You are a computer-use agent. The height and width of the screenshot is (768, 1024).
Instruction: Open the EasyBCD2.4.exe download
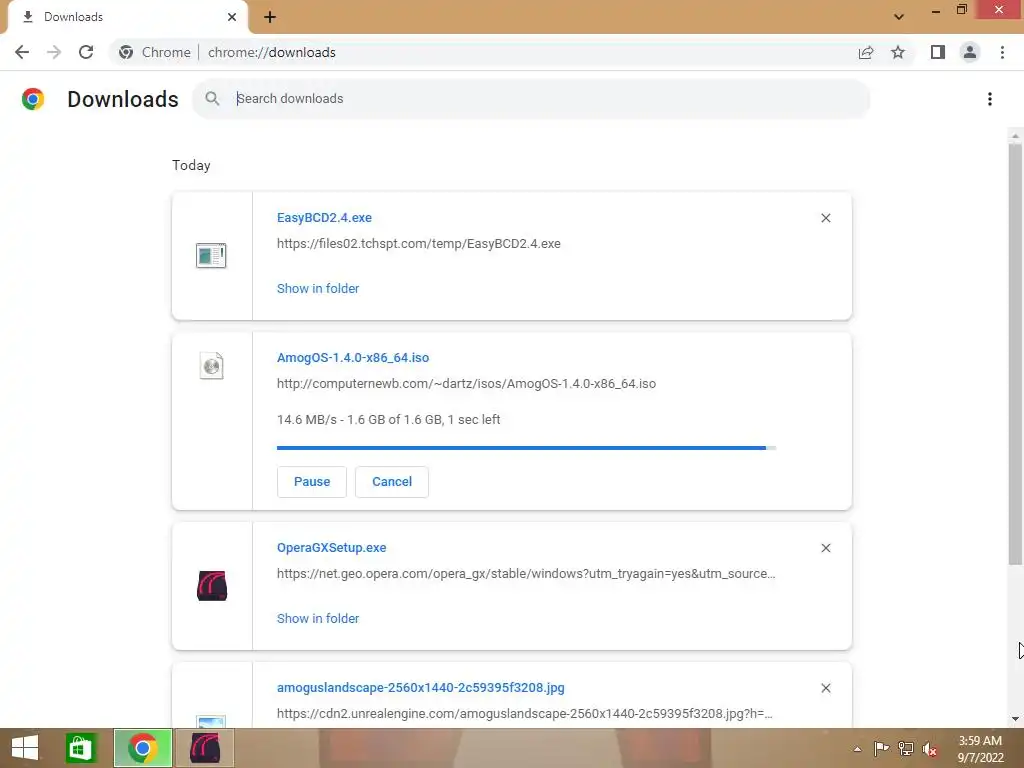point(325,218)
